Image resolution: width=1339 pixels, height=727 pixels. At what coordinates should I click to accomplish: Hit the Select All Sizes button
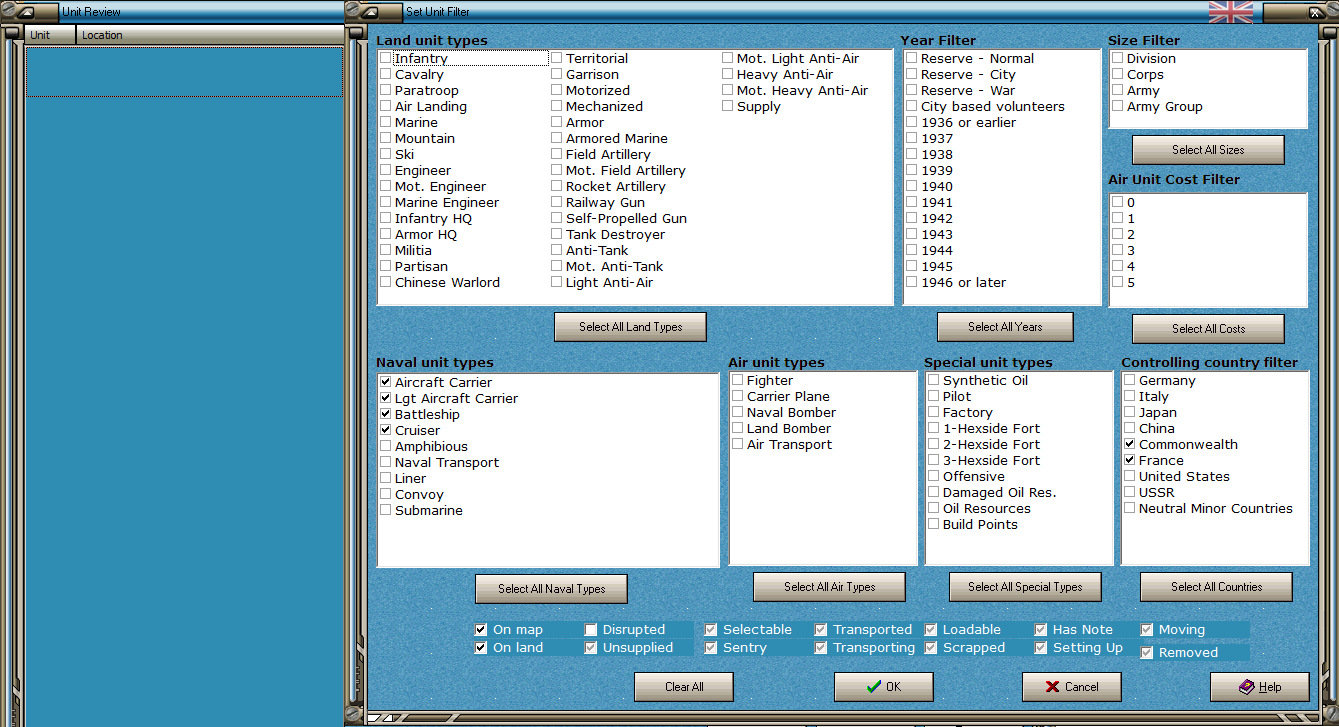[x=1208, y=150]
